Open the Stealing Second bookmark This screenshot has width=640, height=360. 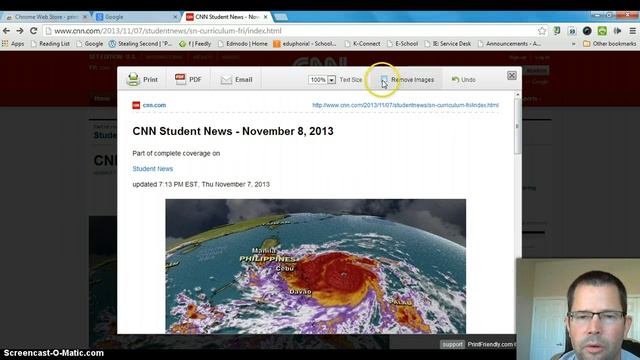tap(141, 44)
